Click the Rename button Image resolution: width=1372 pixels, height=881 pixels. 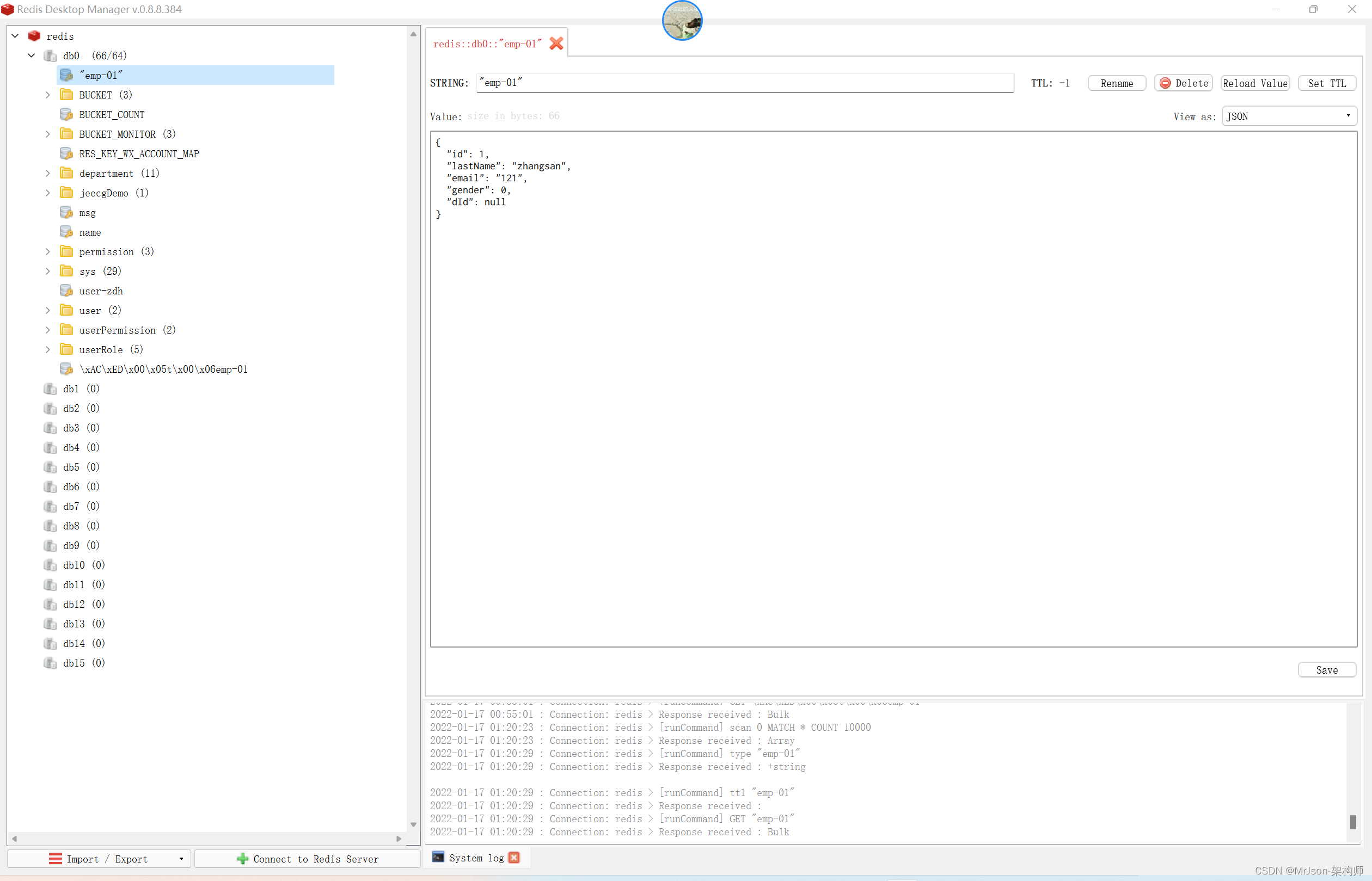click(1117, 83)
